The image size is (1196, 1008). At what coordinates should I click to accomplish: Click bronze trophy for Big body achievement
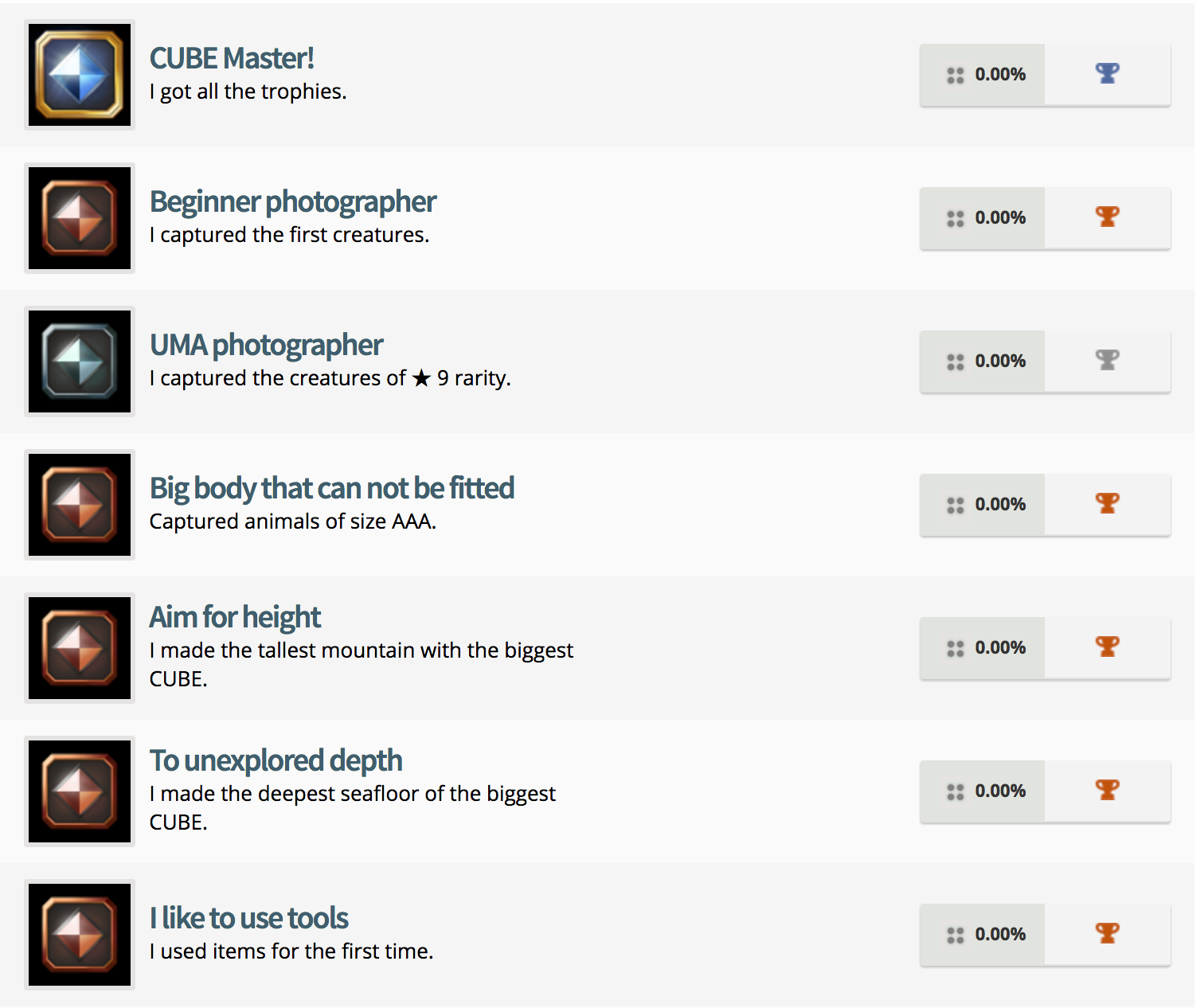1107,504
